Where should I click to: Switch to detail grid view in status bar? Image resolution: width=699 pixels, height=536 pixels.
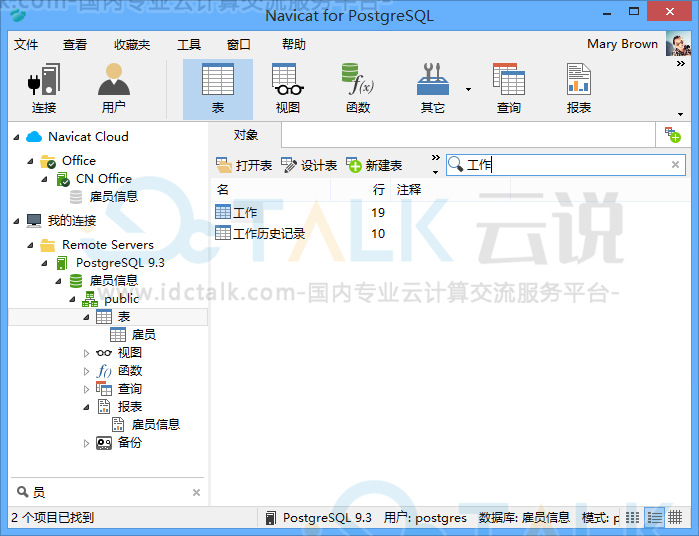pos(675,518)
